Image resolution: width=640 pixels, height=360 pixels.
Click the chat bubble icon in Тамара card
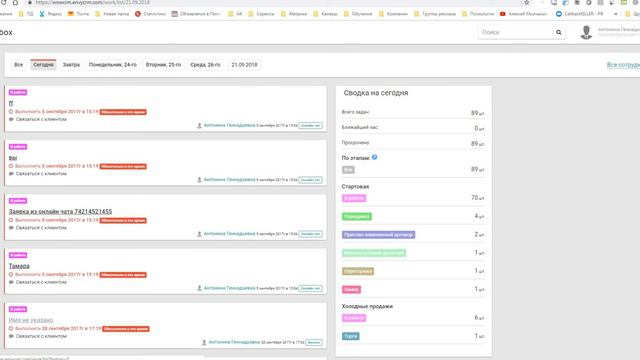(11, 282)
